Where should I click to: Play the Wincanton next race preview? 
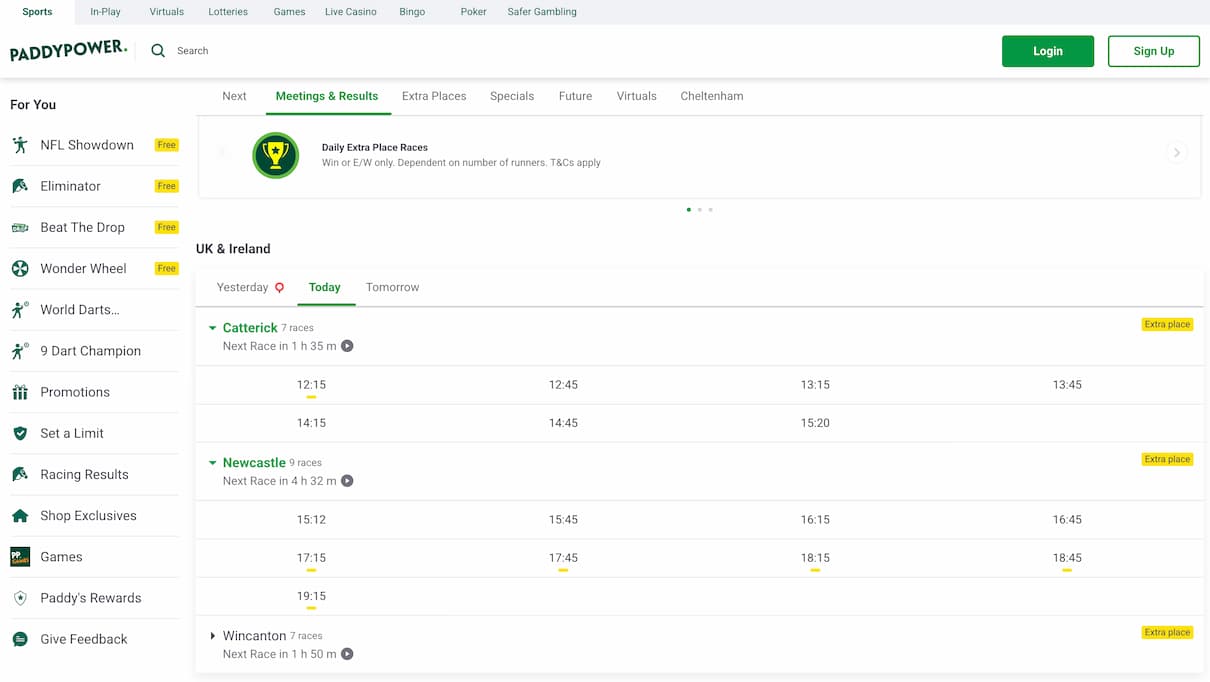tap(346, 654)
